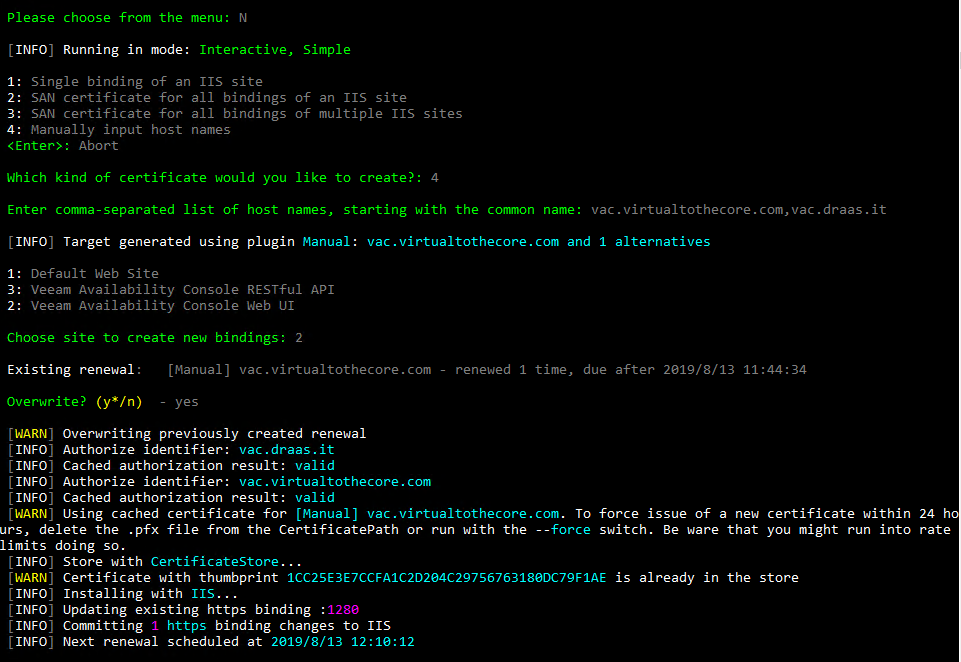Click option 4 Manually input host names
This screenshot has width=961, height=662.
click(119, 129)
